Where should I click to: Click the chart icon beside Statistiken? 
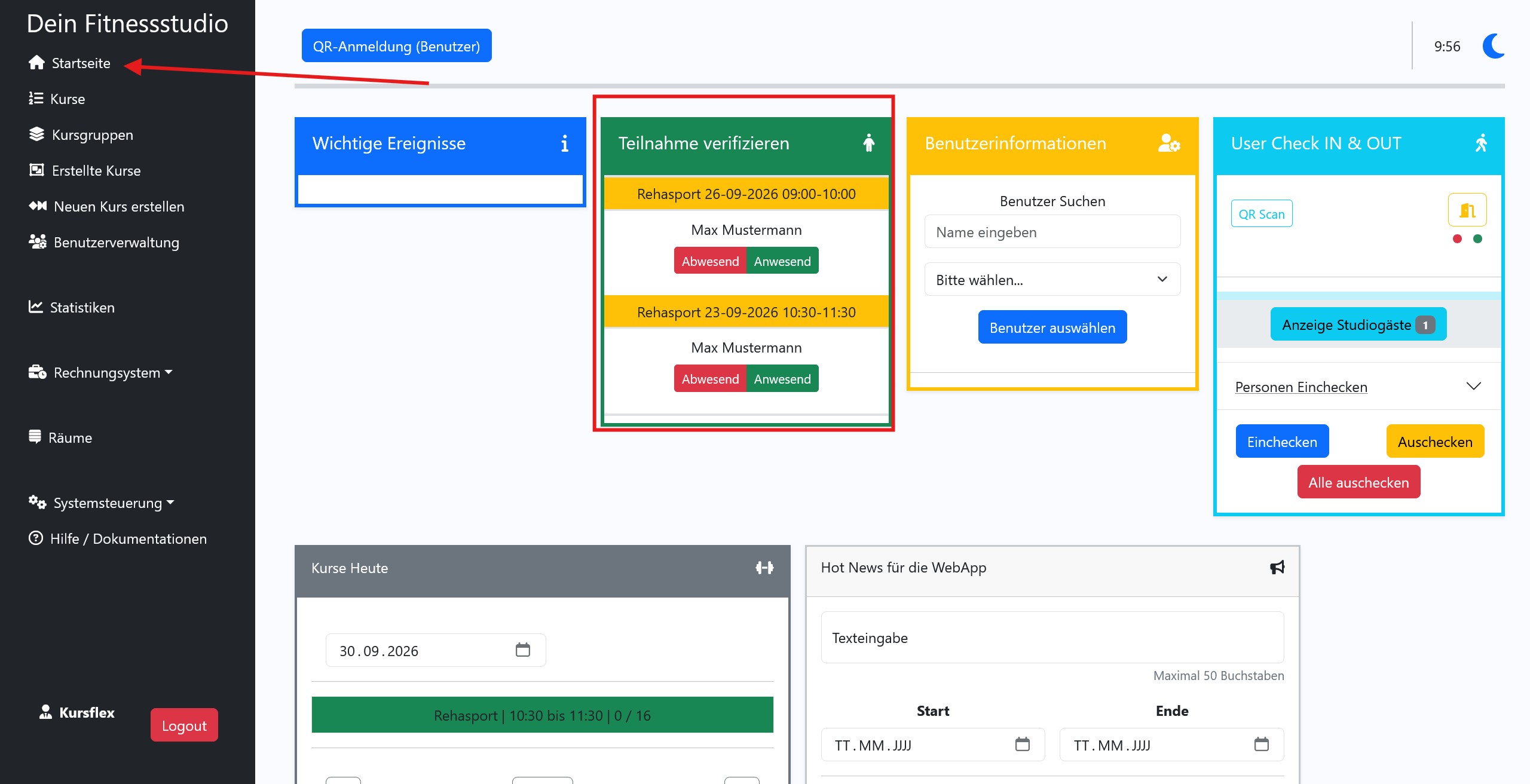coord(36,307)
